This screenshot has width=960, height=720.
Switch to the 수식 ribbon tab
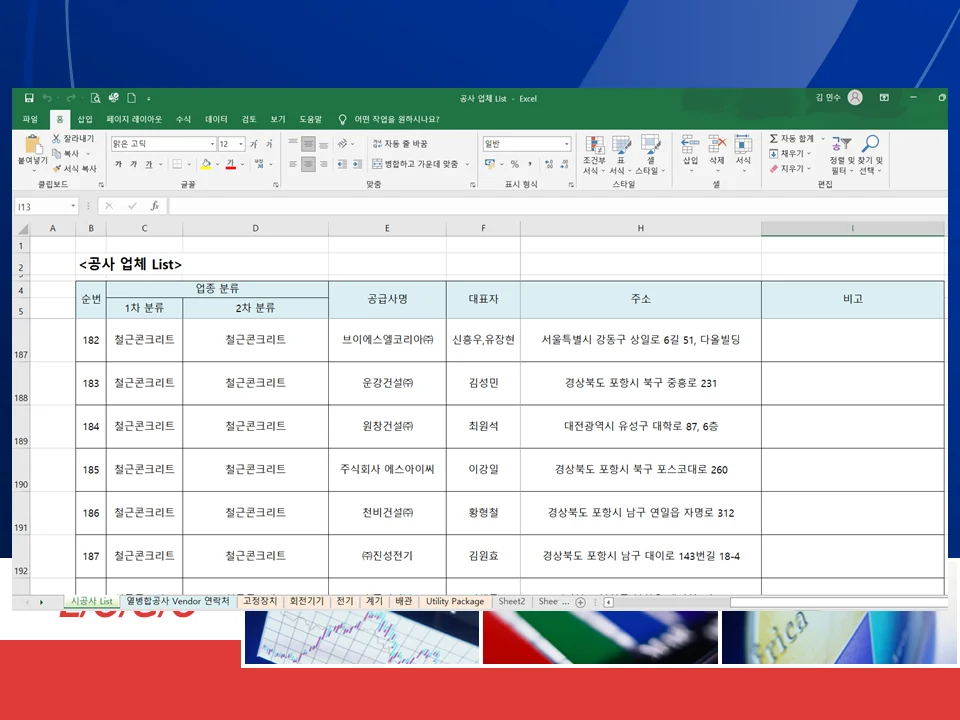[184, 119]
